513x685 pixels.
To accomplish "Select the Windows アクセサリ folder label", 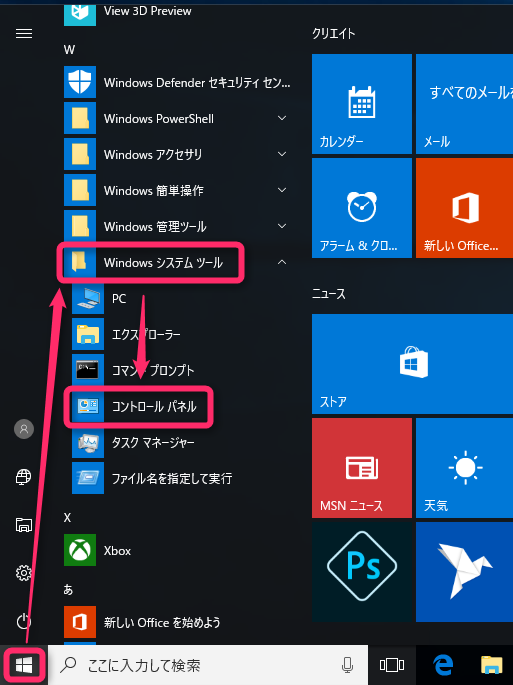I will coord(153,155).
